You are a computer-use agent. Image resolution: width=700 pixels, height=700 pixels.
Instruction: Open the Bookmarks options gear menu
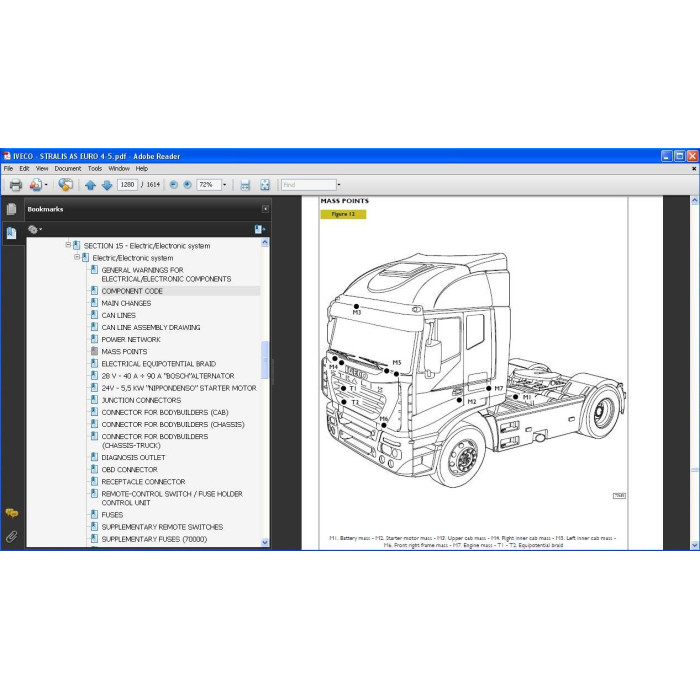34,229
